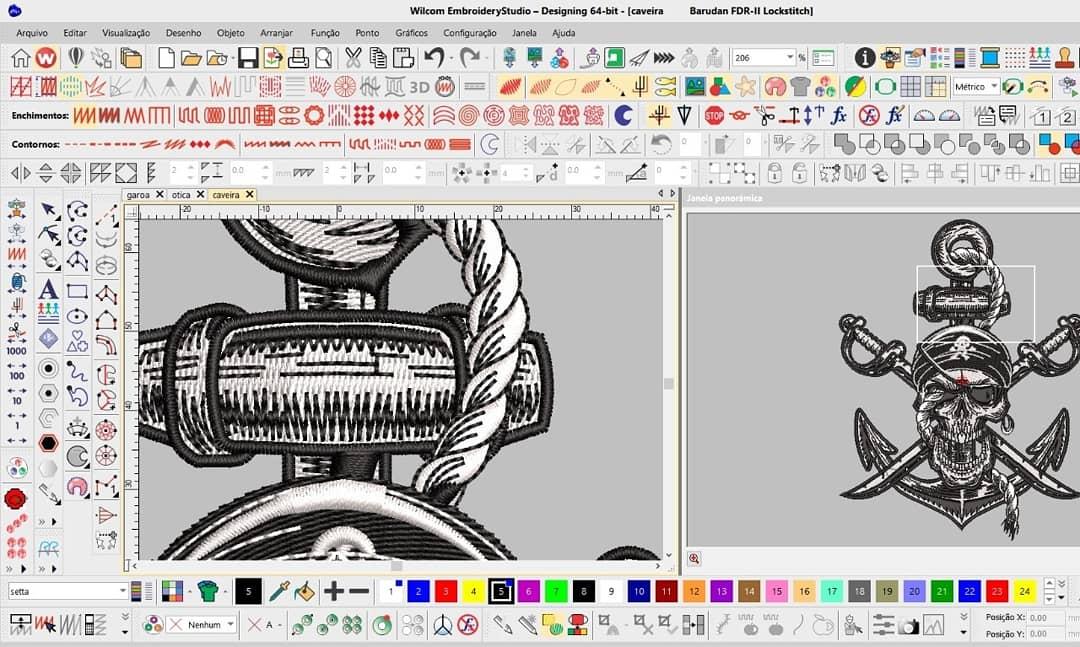
Task: Click the rubber stamp icon
Action: pyautogui.click(x=1066, y=58)
